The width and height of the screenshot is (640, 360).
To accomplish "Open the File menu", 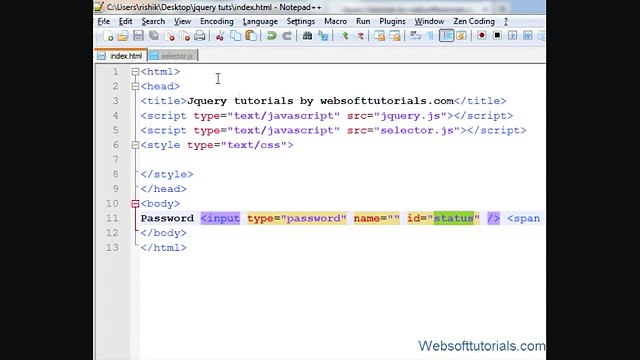I will pos(104,21).
